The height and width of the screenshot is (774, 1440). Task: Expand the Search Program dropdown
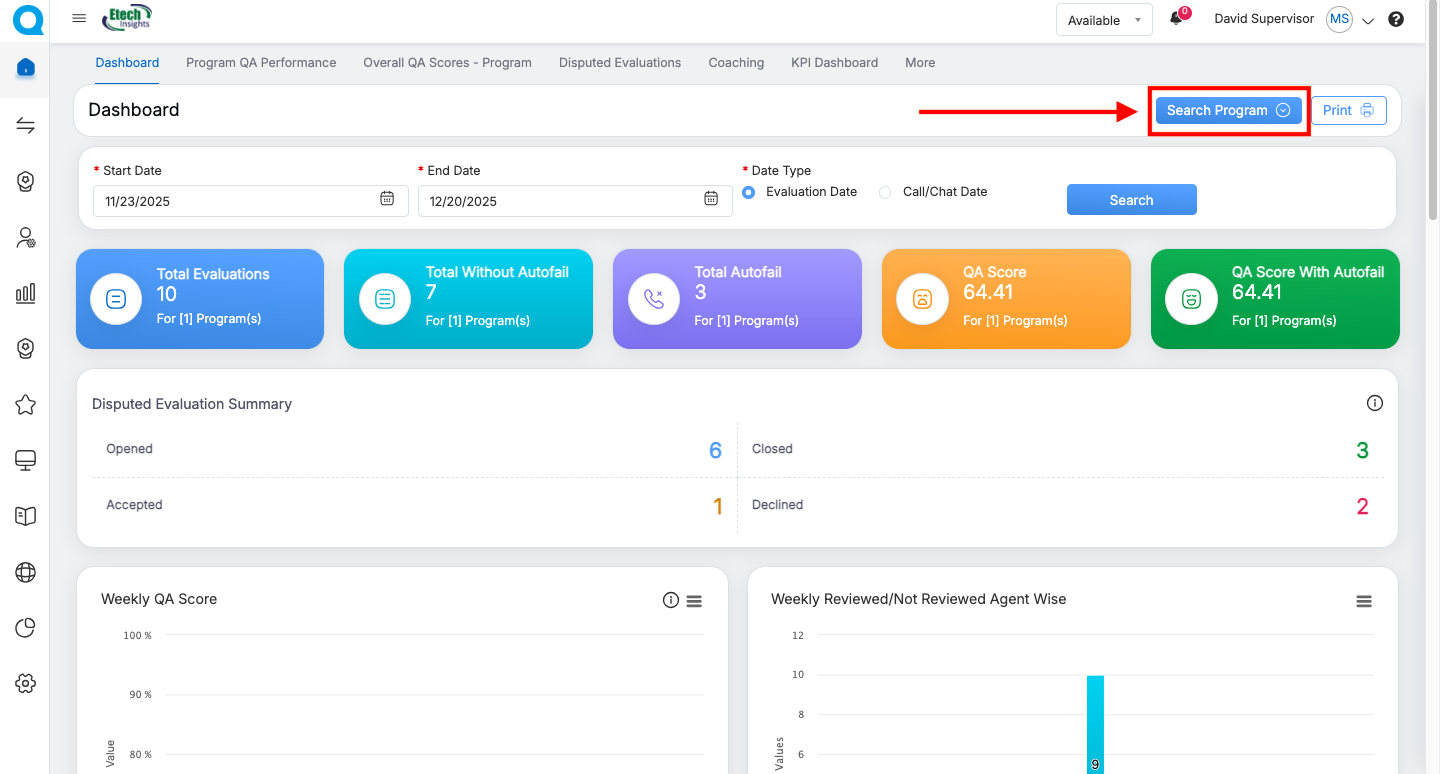[x=1228, y=110]
